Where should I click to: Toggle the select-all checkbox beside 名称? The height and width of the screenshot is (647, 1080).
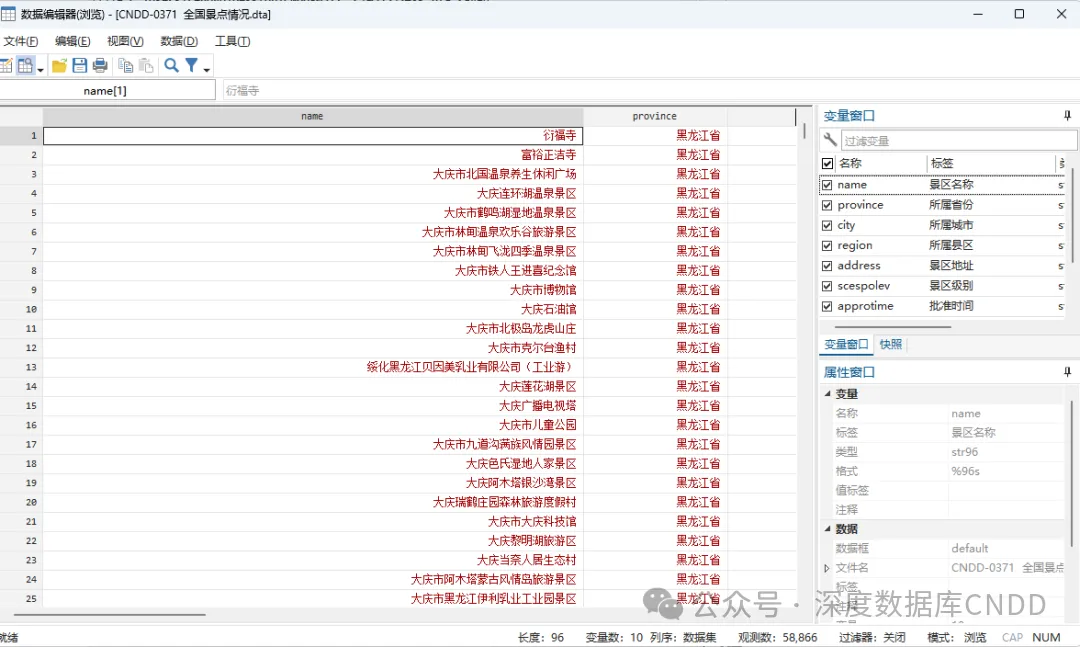pyautogui.click(x=827, y=163)
